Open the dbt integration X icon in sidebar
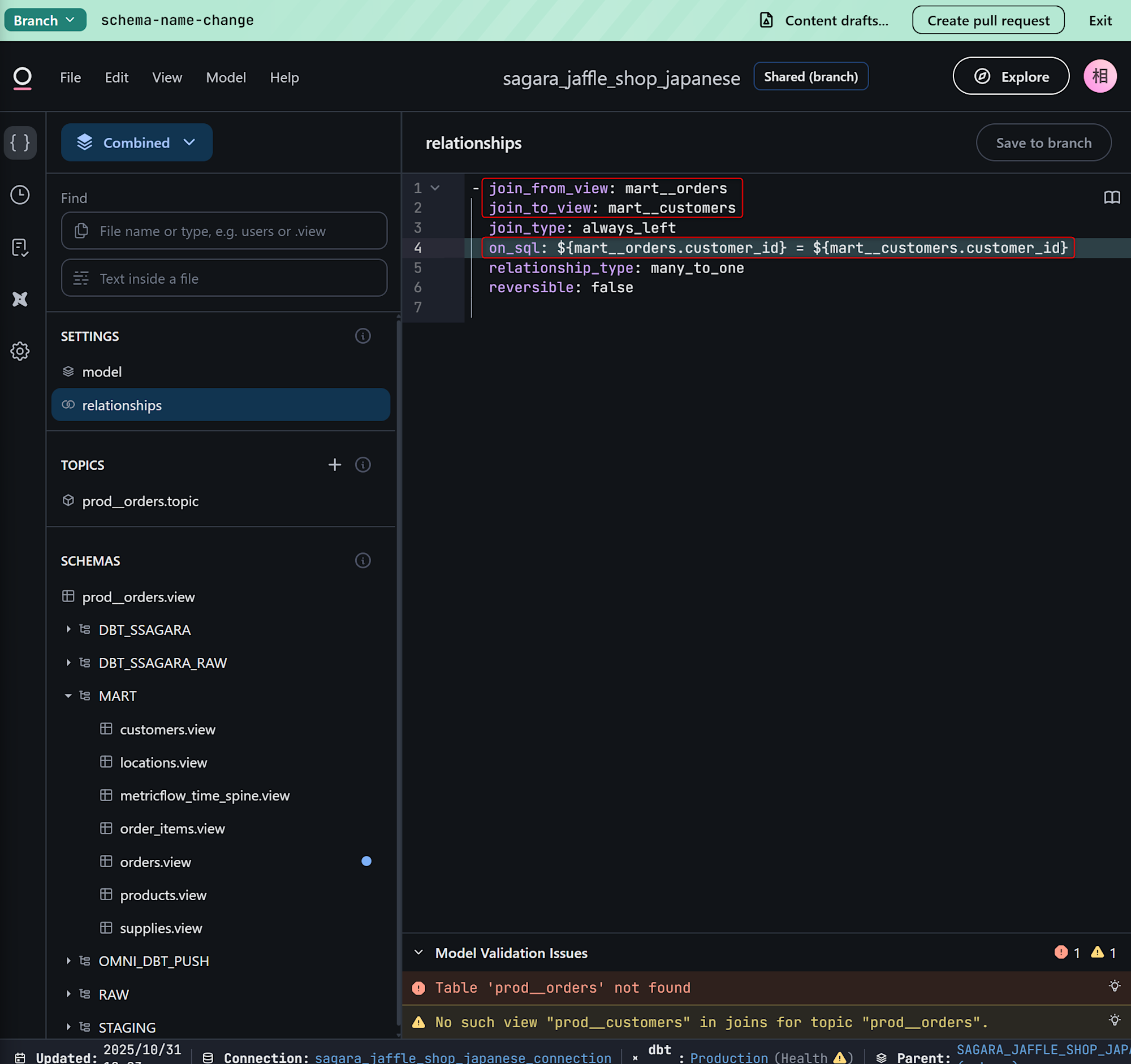1131x1064 pixels. point(20,299)
